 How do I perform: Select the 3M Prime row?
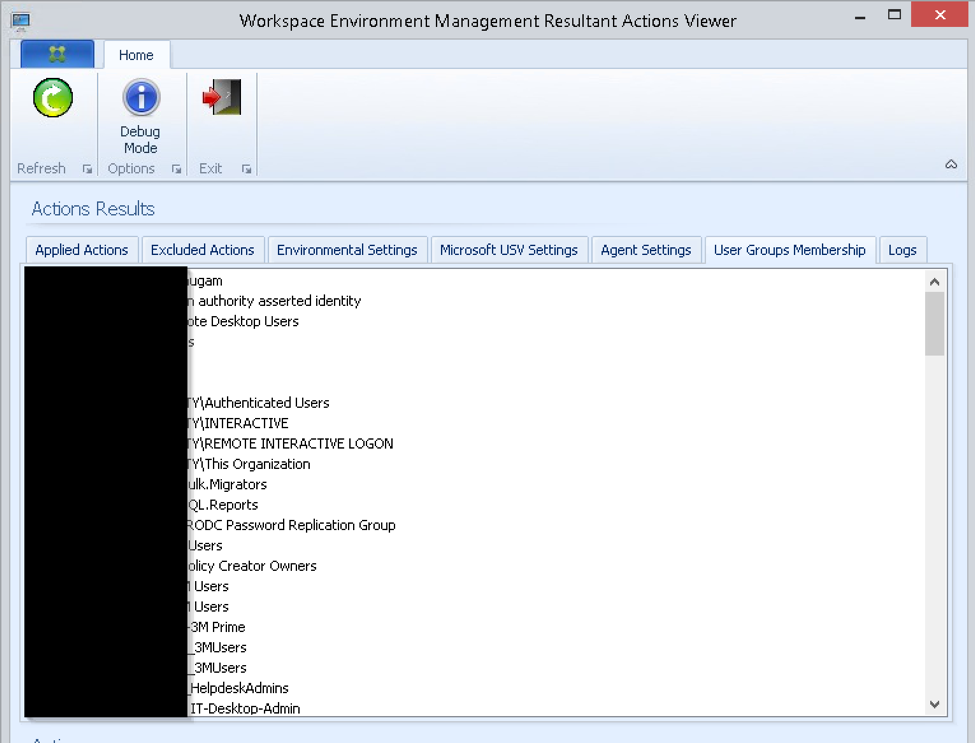(476, 627)
